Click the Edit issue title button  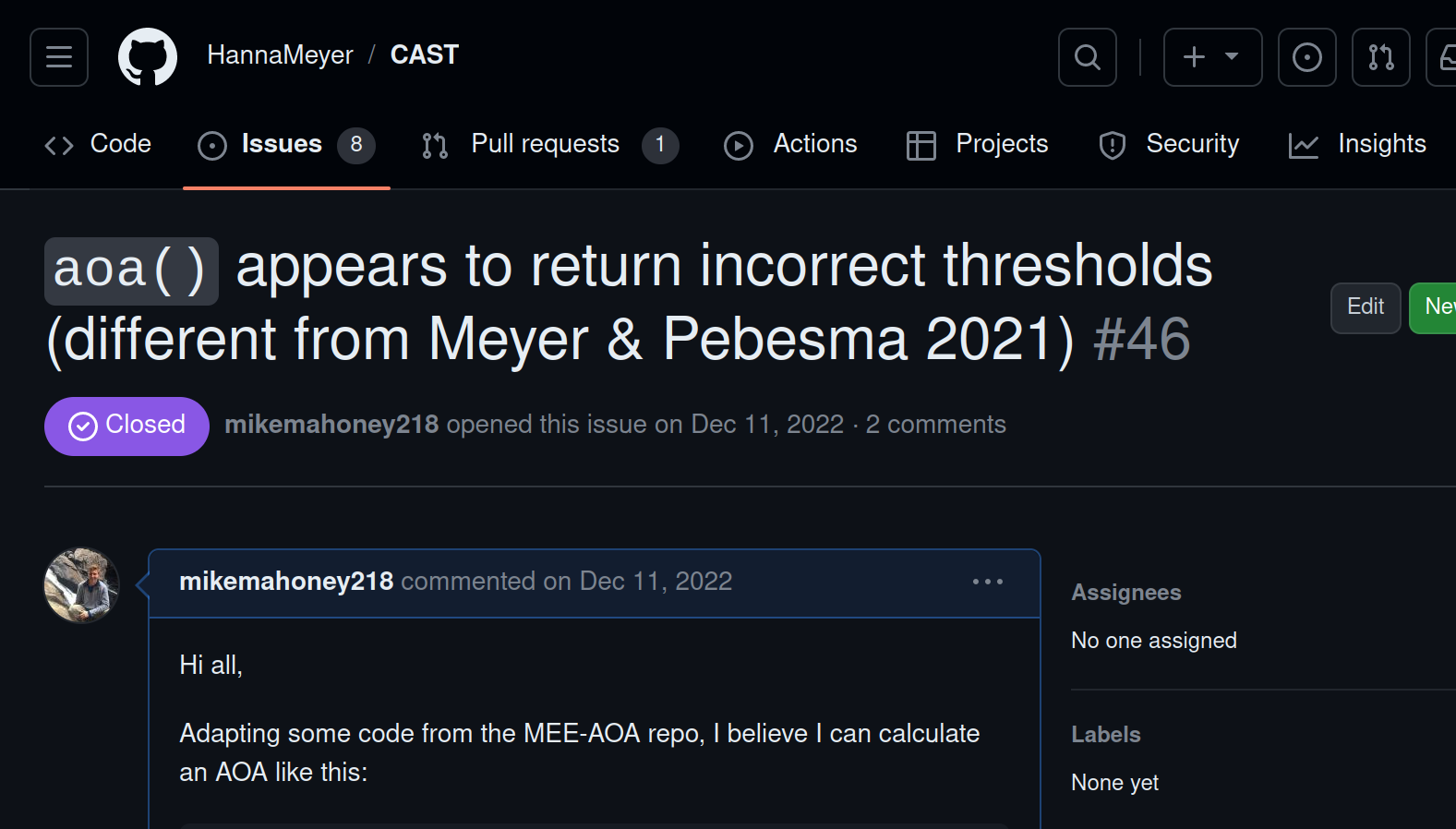(1365, 307)
